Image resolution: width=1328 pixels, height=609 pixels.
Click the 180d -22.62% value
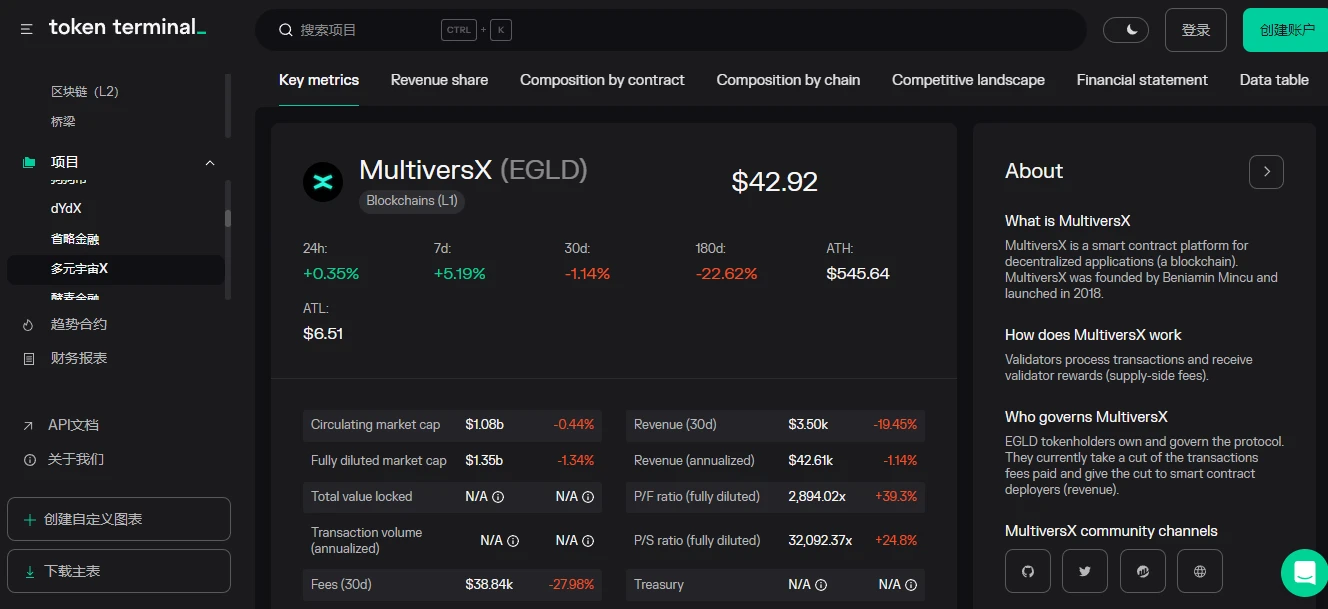point(727,274)
